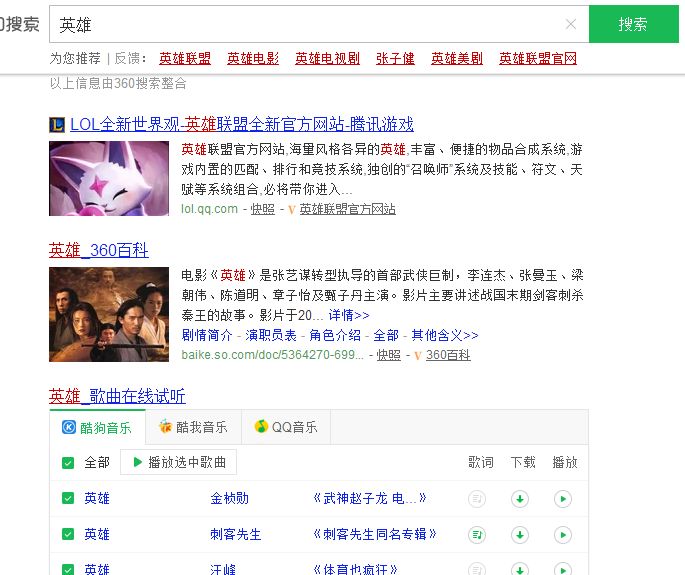685x575 pixels.
Task: Open album 《武神赵子龙 电...》
Action: click(370, 498)
